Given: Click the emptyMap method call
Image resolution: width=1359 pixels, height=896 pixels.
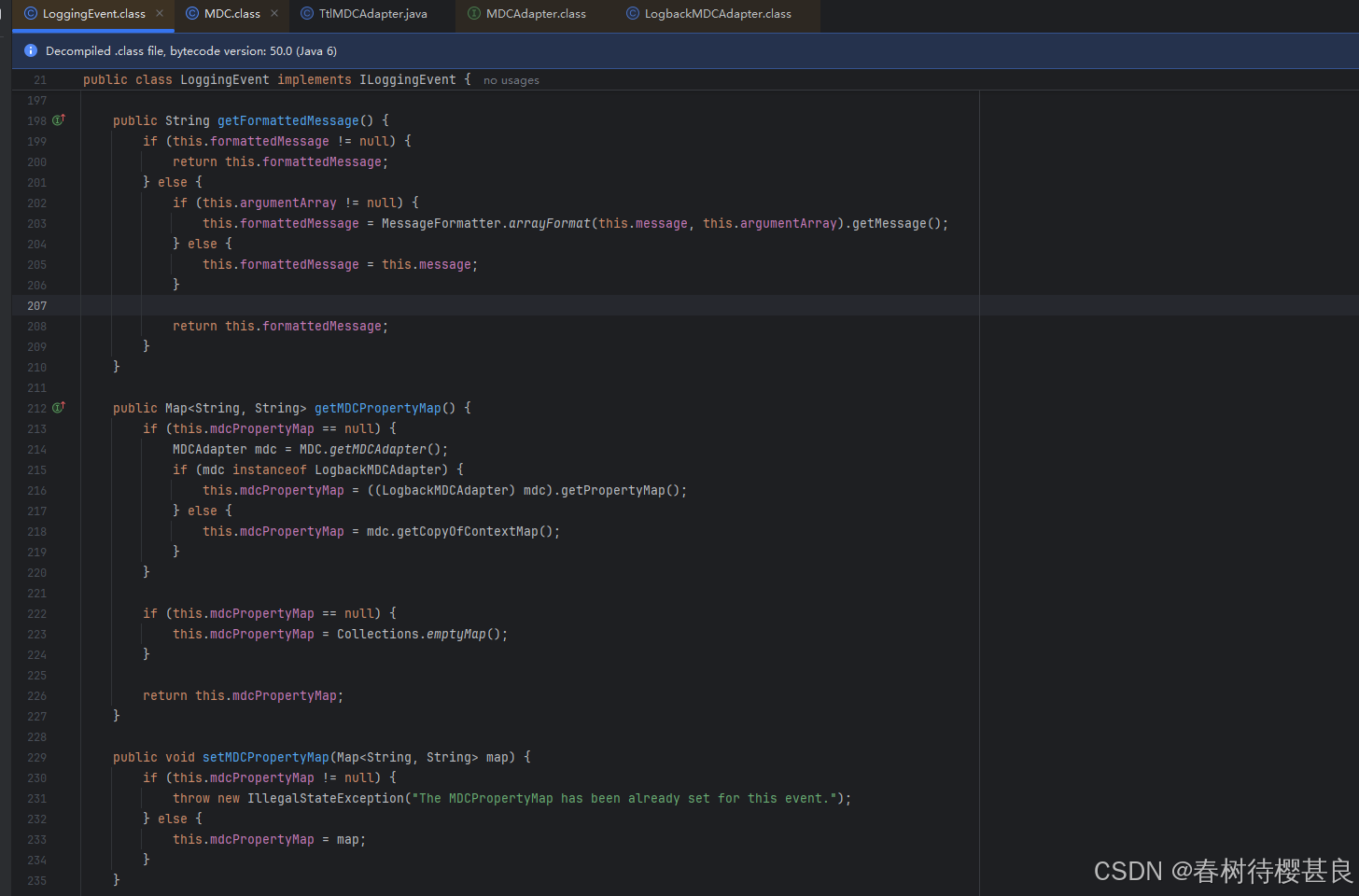Looking at the screenshot, I should tap(456, 634).
